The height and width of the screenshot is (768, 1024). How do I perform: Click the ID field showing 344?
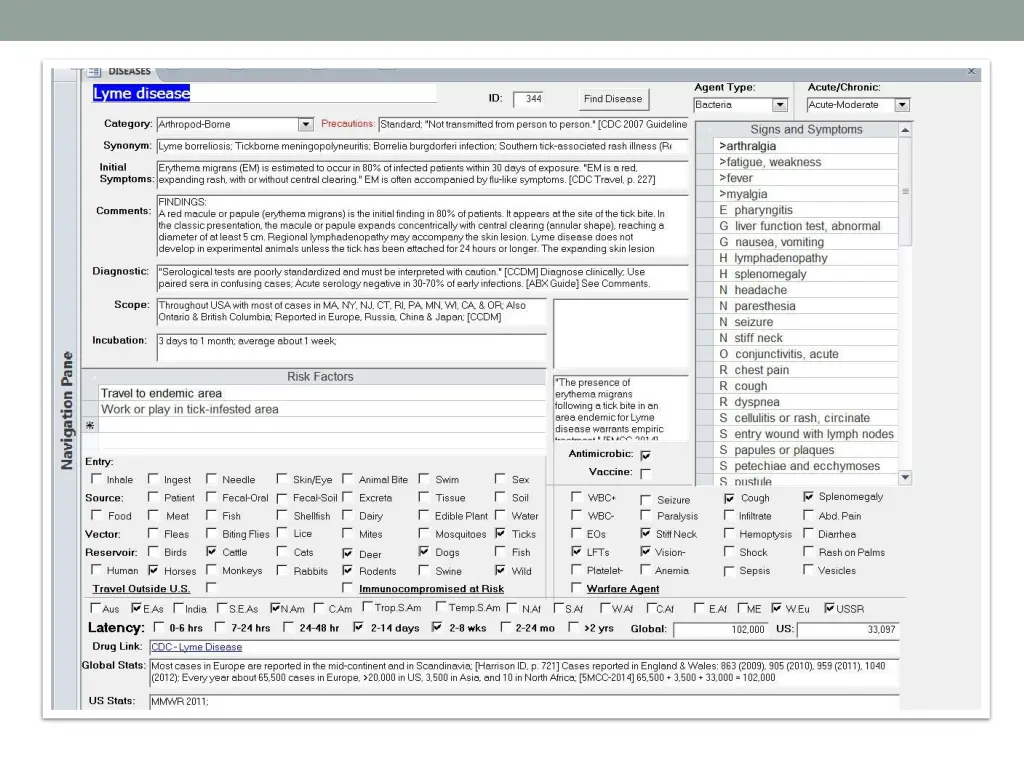[x=528, y=99]
